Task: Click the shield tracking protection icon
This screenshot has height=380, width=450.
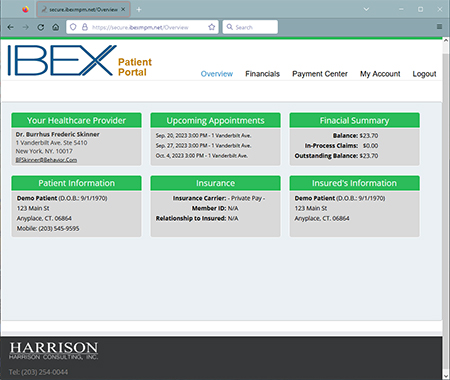Action: click(73, 27)
